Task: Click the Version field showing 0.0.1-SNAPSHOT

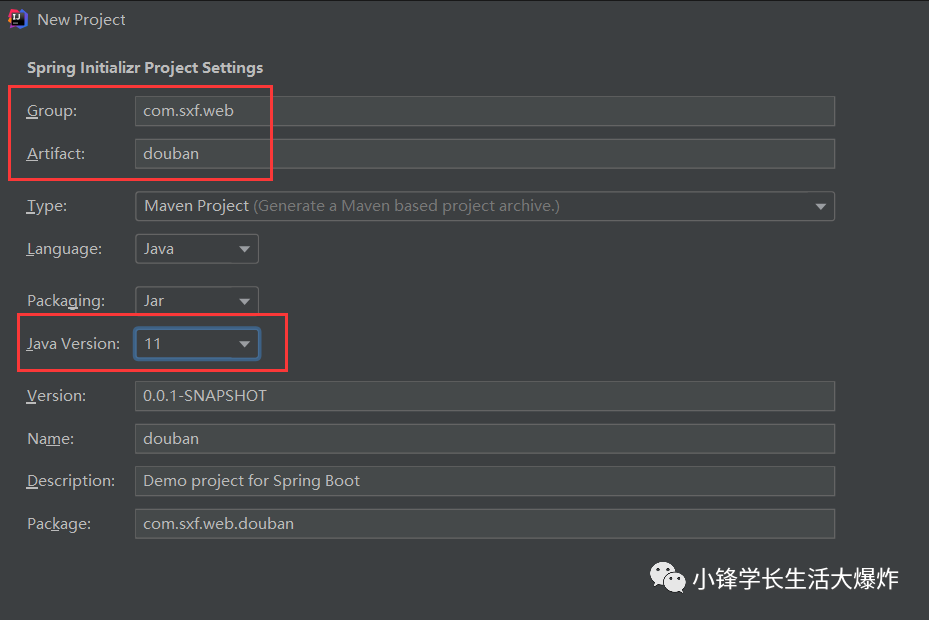Action: [485, 395]
